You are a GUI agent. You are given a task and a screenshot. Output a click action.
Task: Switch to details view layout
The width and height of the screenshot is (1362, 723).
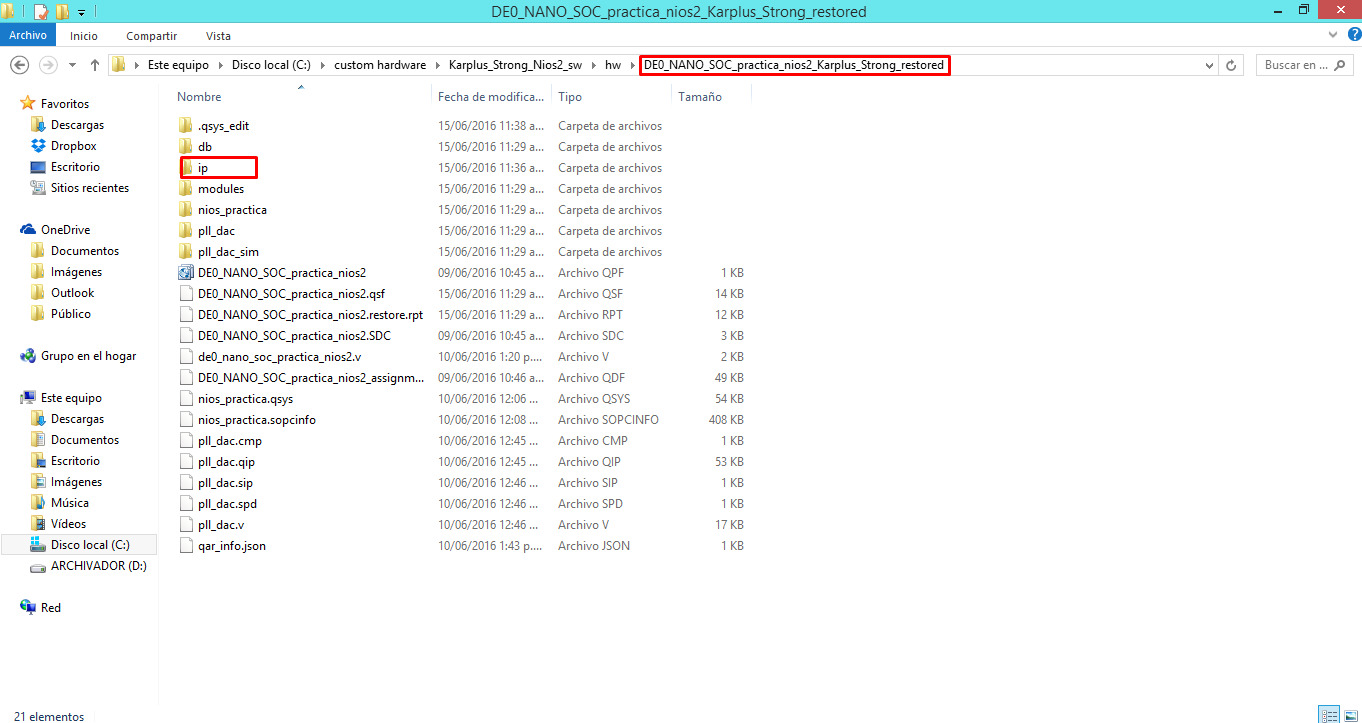(x=1328, y=715)
